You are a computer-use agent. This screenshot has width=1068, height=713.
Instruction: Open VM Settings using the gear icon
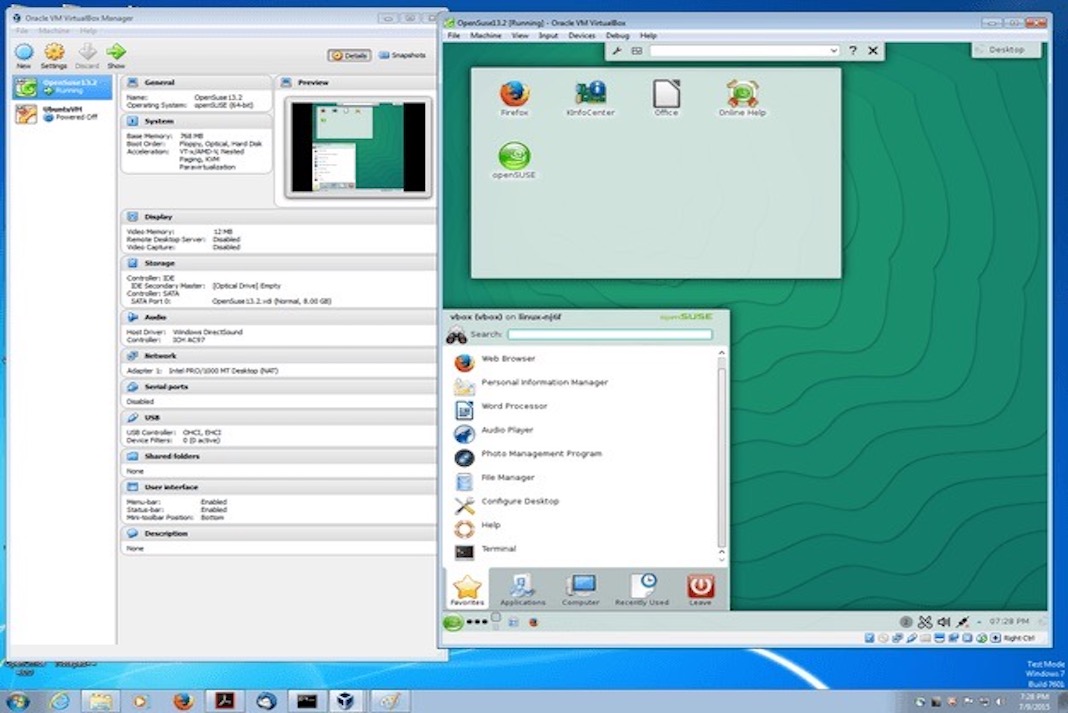coord(54,50)
